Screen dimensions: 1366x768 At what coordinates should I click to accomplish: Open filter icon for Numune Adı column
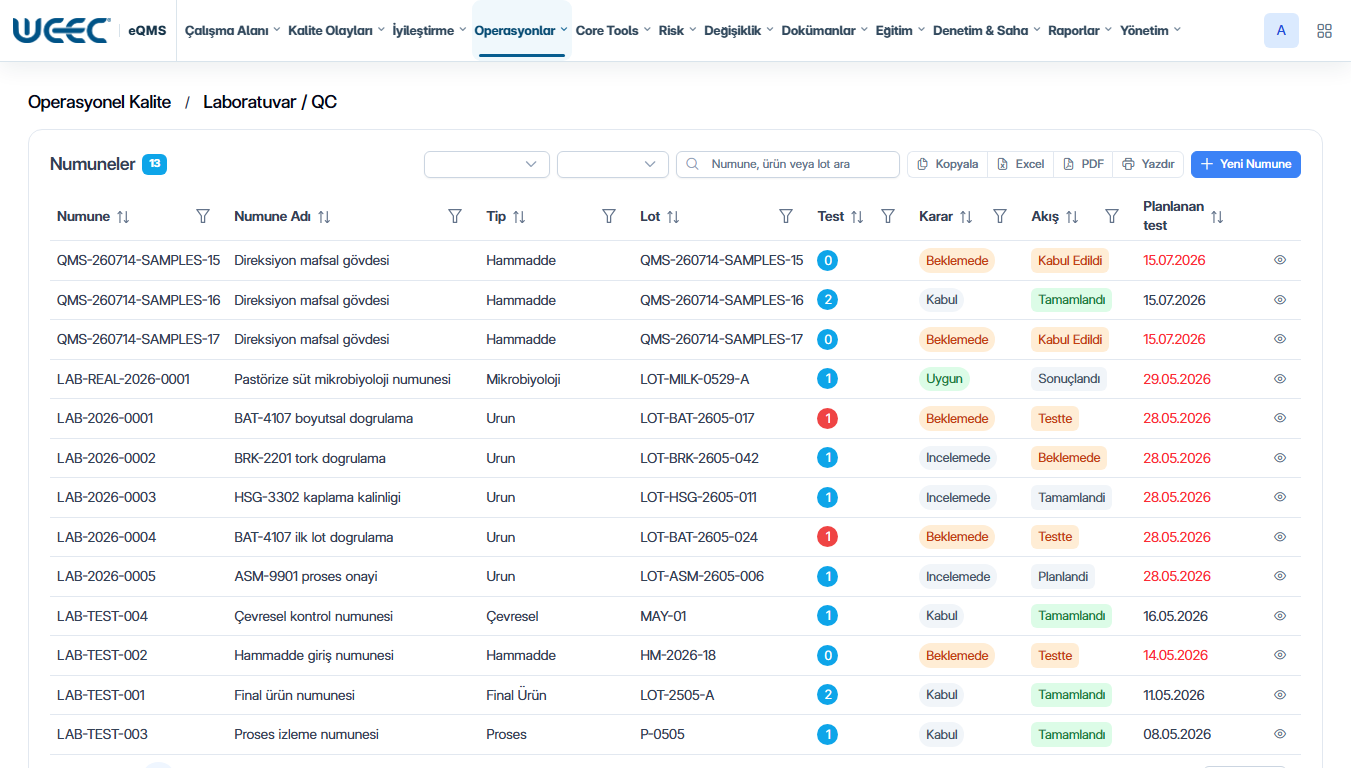coord(455,216)
